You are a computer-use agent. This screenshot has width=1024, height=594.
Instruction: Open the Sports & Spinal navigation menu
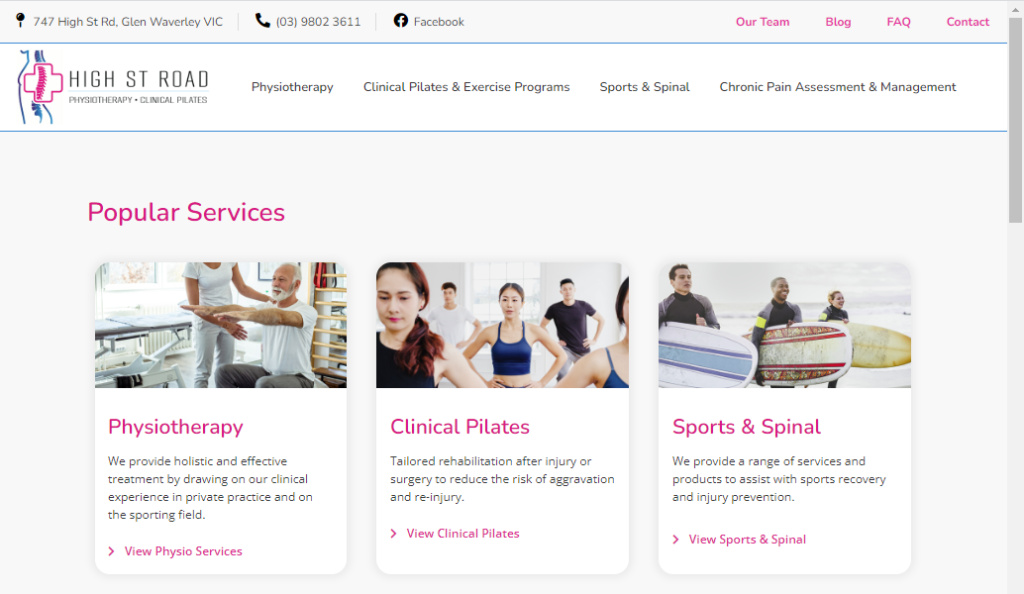click(645, 87)
